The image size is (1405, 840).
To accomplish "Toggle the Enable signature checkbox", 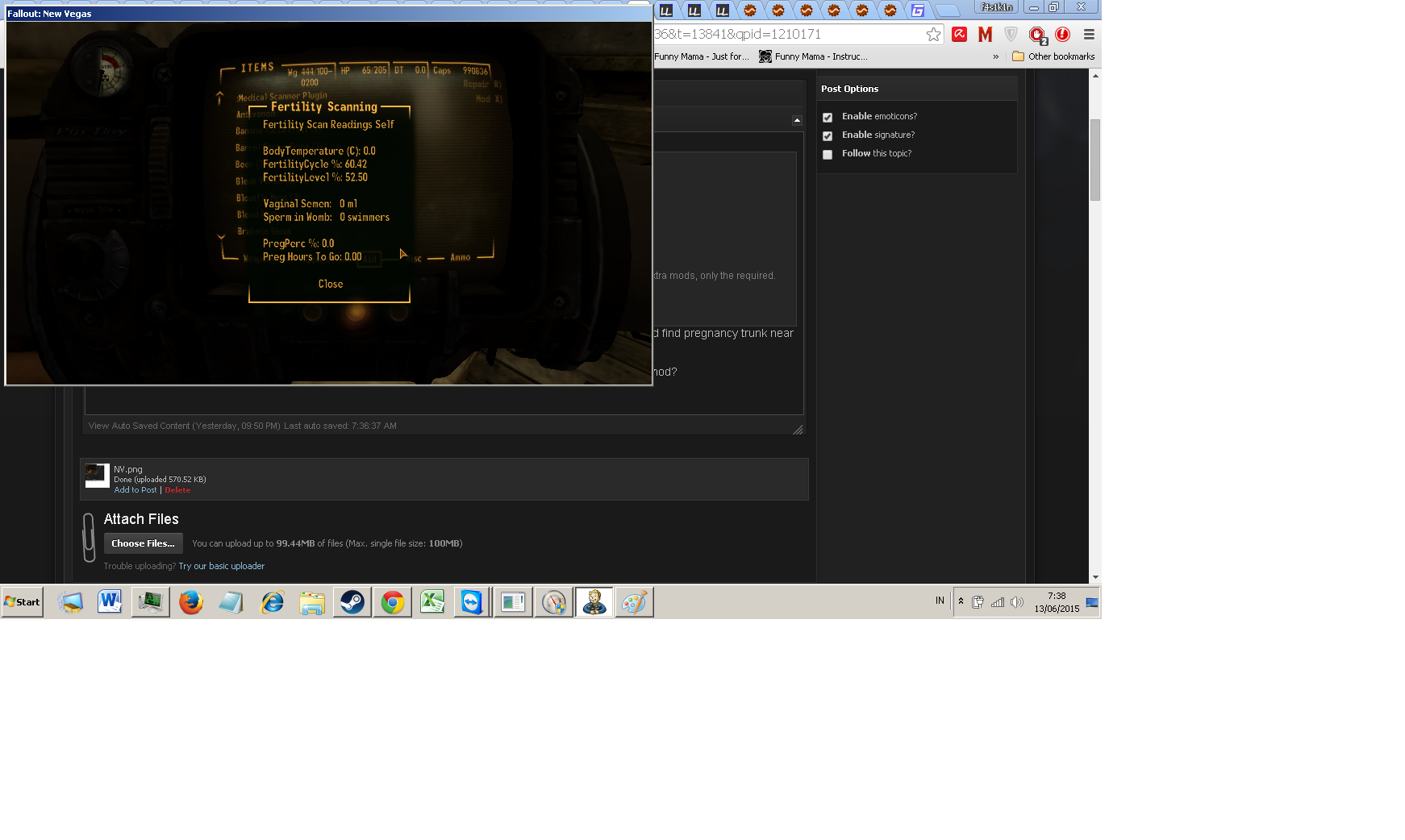I will [828, 135].
